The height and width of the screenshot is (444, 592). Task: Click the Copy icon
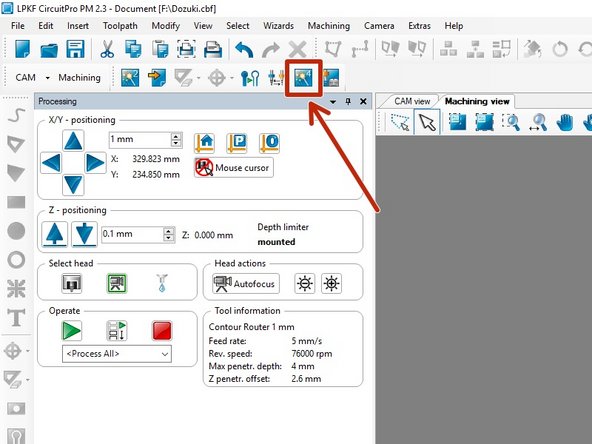click(x=133, y=49)
